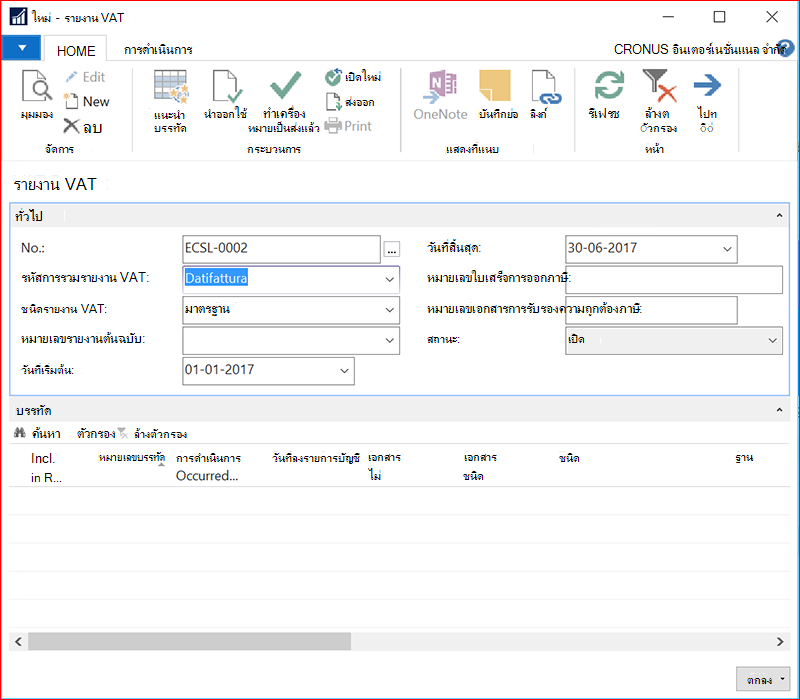Open original report number dropdown
Viewport: 800px width, 700px height.
pyautogui.click(x=389, y=340)
